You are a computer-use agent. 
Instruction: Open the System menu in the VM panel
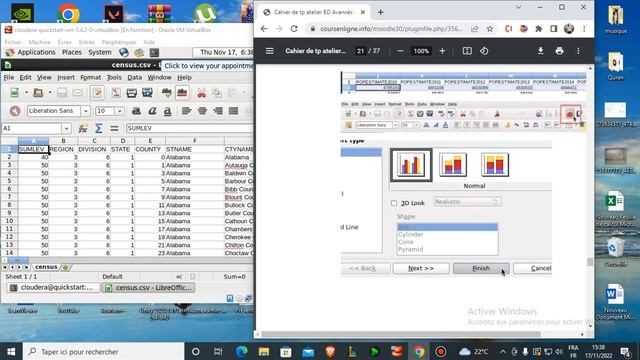pyautogui.click(x=100, y=52)
